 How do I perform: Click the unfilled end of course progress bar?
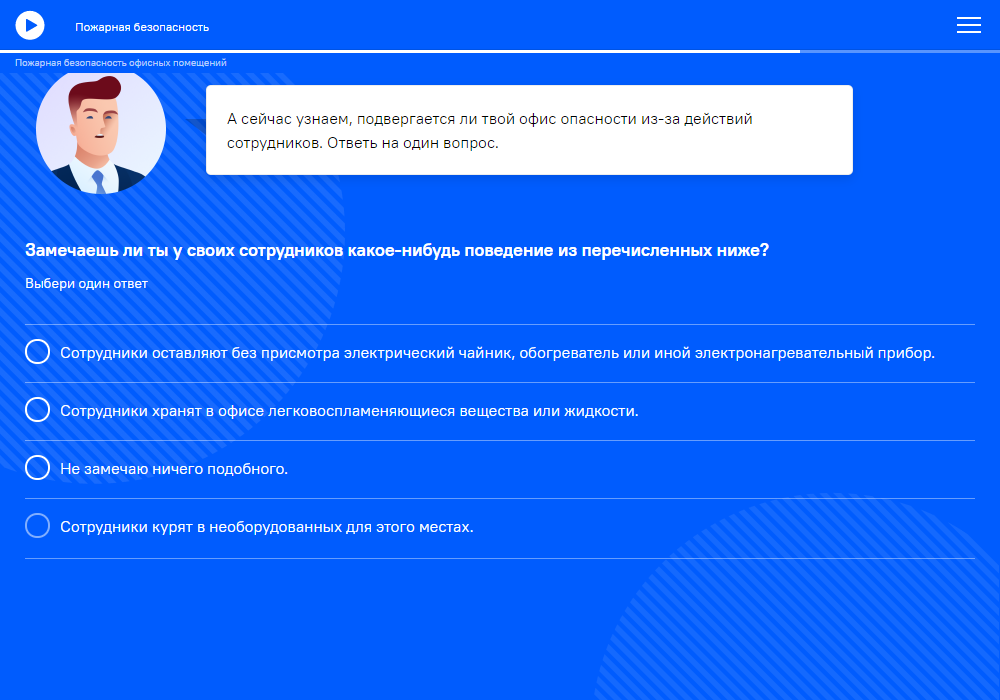click(900, 51)
